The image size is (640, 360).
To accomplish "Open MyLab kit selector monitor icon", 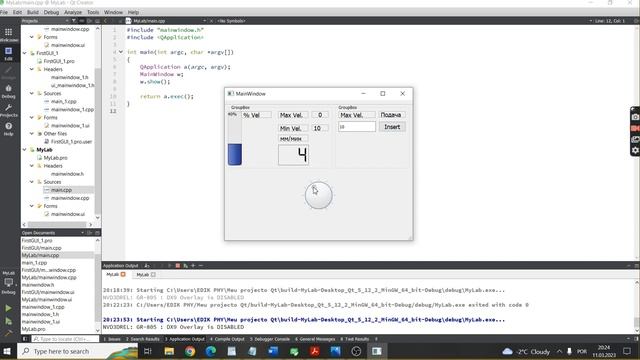I will (9, 282).
